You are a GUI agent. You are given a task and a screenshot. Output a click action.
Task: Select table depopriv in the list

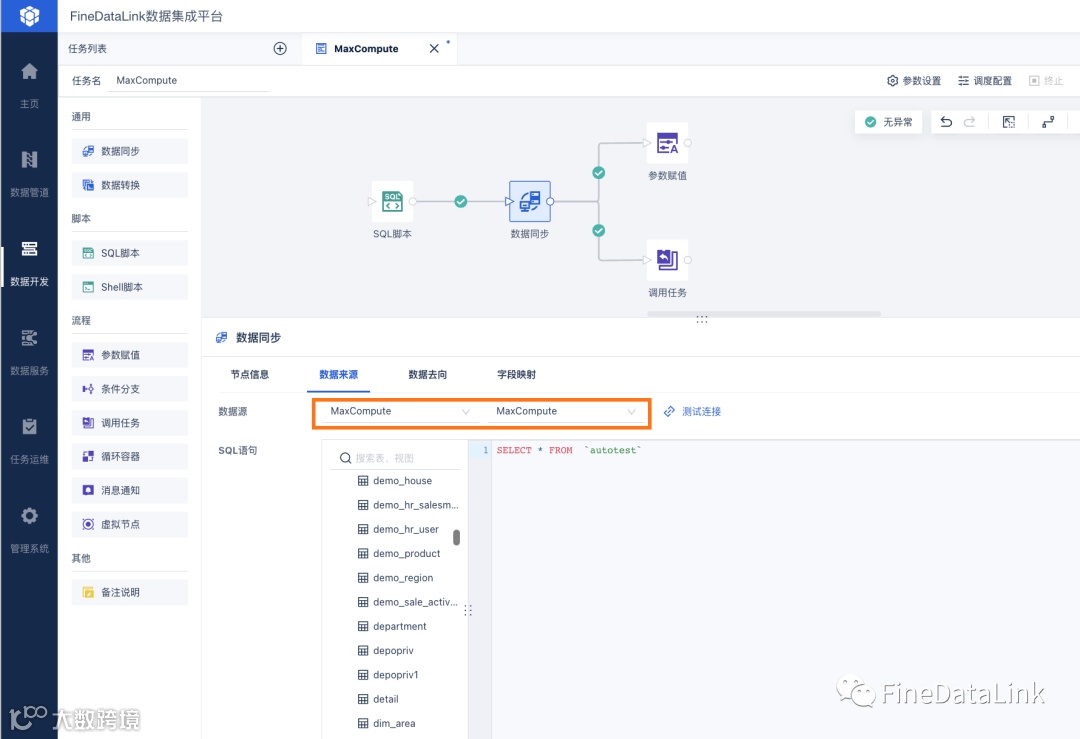click(386, 650)
